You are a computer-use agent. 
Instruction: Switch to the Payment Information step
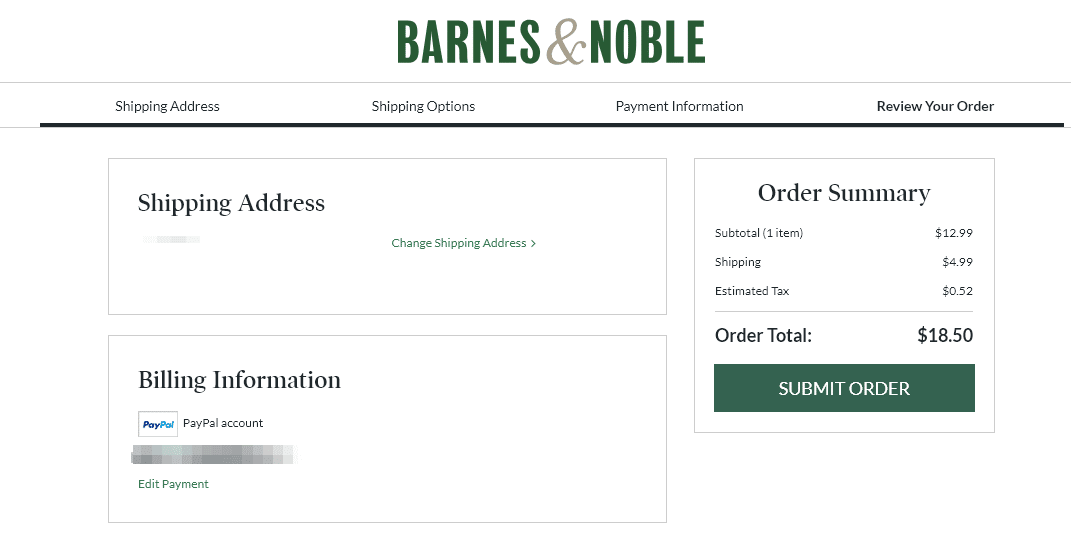pos(679,106)
